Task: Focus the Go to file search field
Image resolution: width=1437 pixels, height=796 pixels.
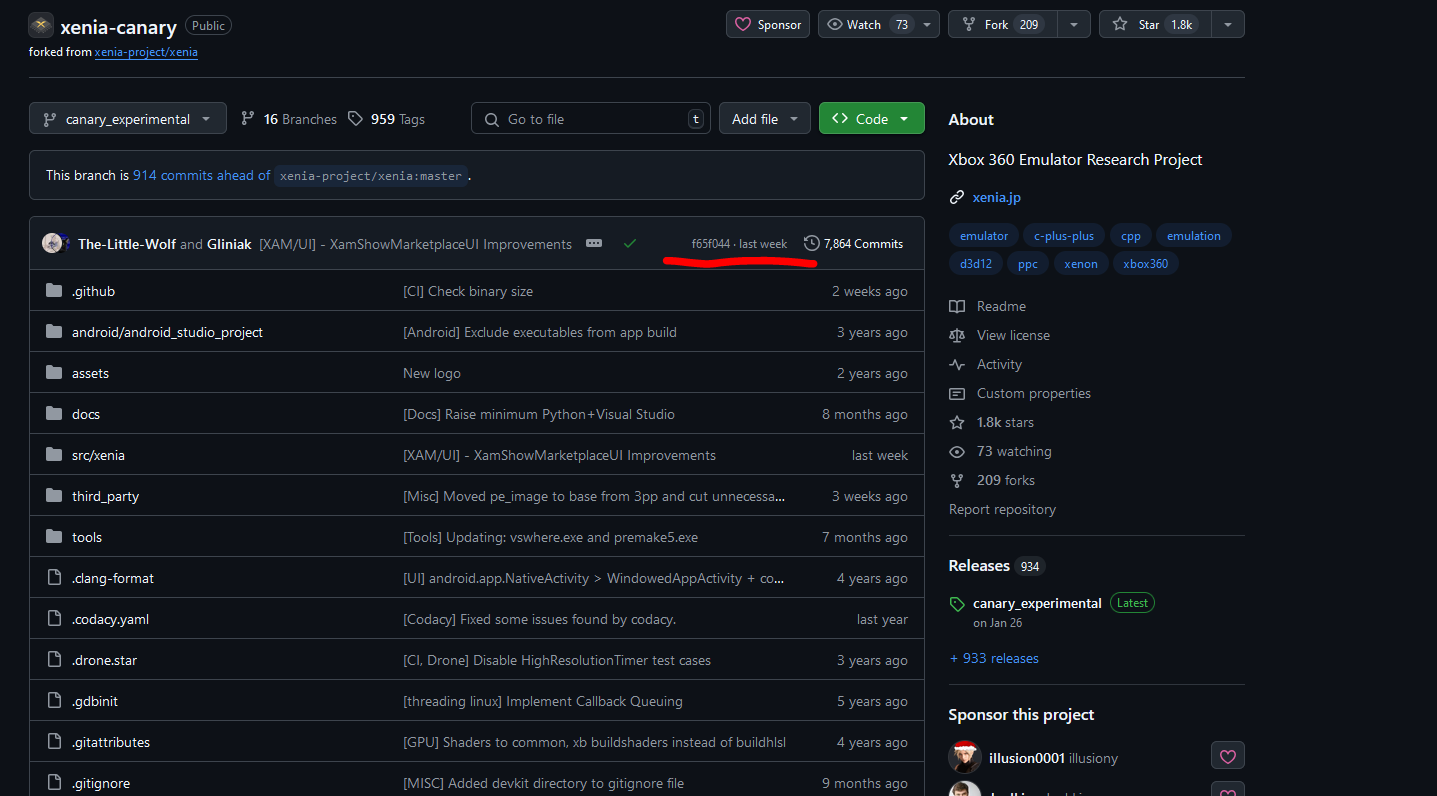Action: pyautogui.click(x=591, y=119)
